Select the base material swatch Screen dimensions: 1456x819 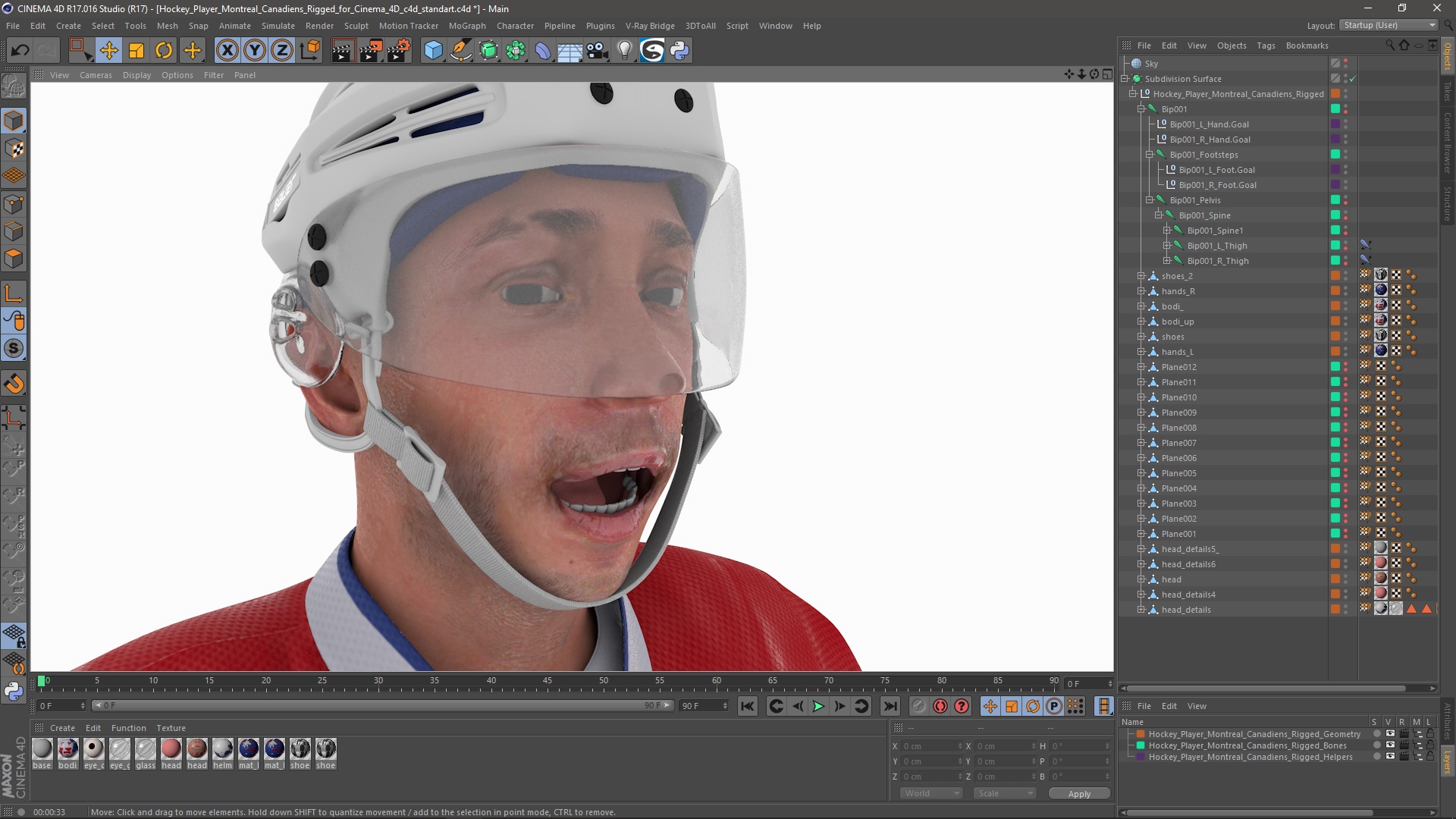42,754
